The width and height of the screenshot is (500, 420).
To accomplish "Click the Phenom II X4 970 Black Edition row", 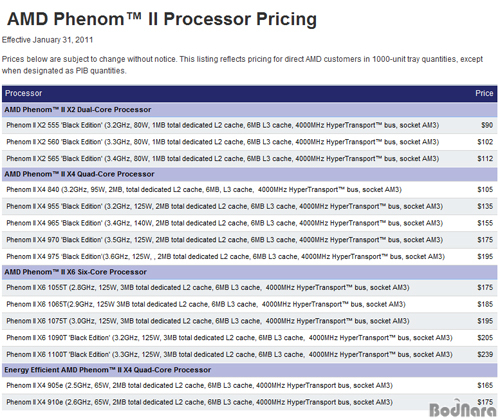I will tap(250, 240).
